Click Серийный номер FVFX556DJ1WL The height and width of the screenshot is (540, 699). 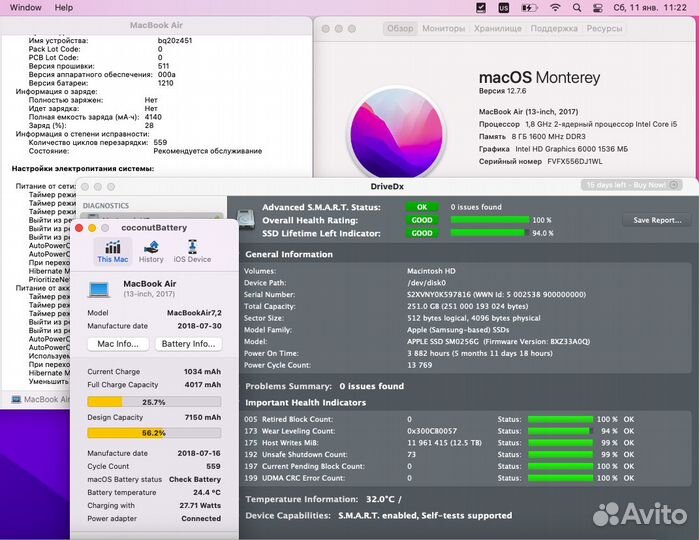(540, 161)
